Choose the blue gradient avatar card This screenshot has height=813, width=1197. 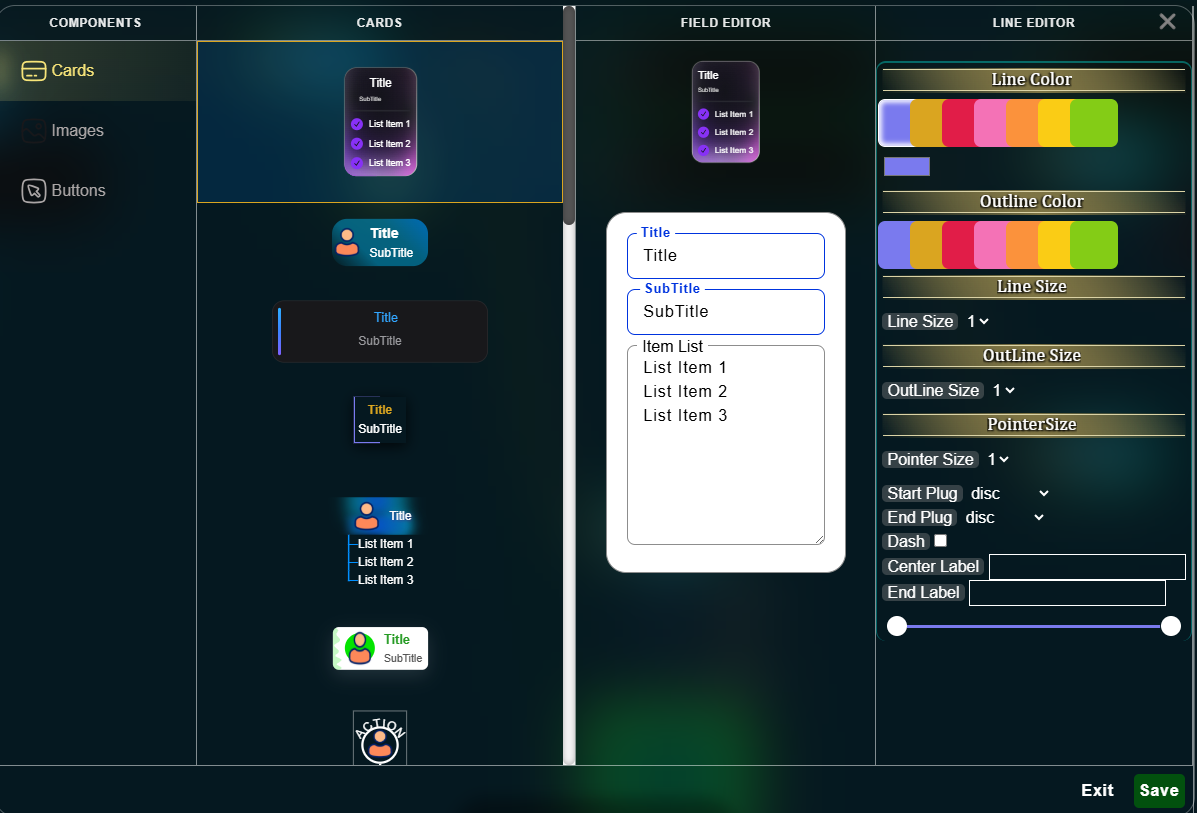coord(380,243)
